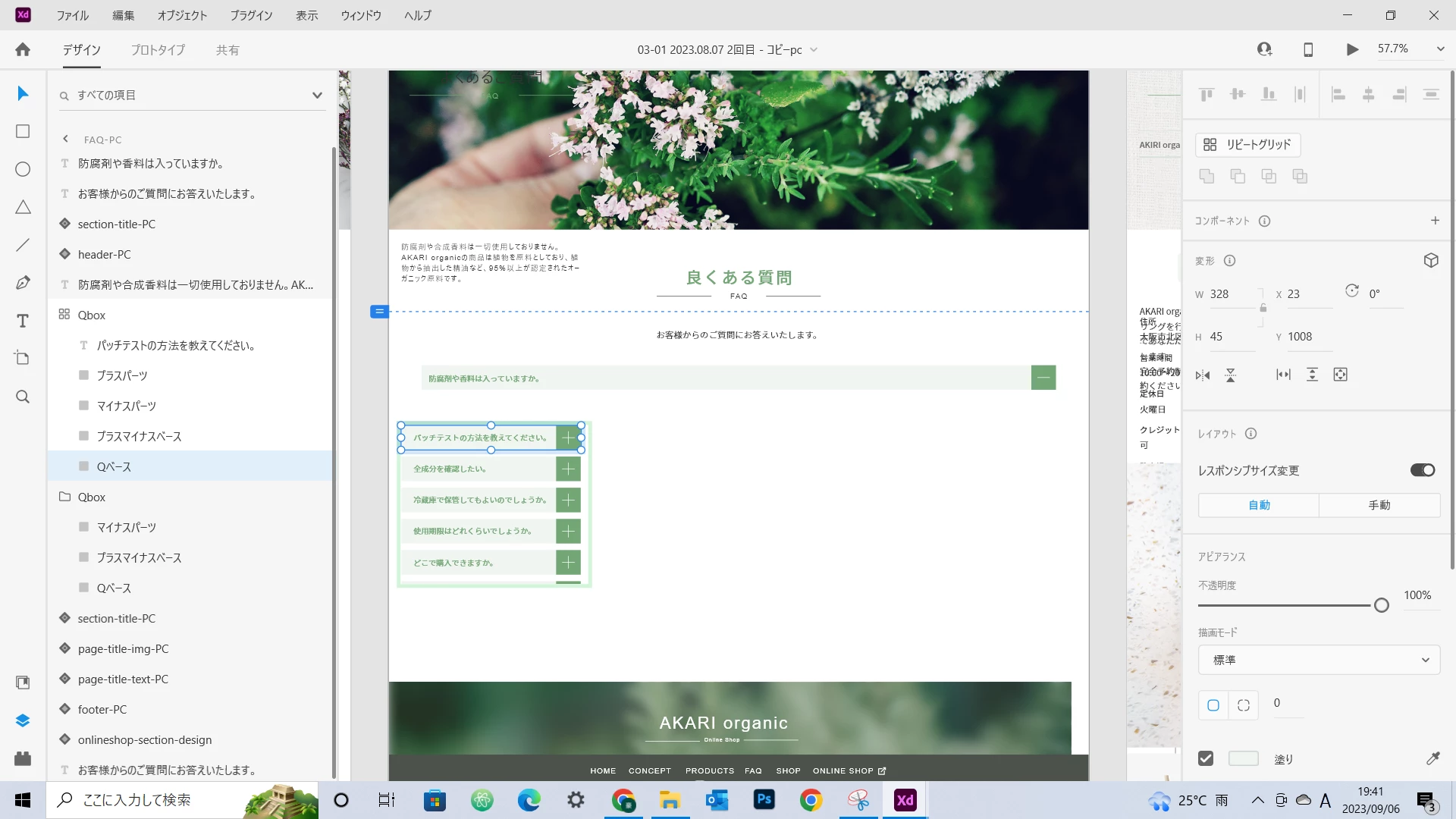Image resolution: width=1456 pixels, height=819 pixels.
Task: Click the opacity slider handle
Action: click(1381, 605)
